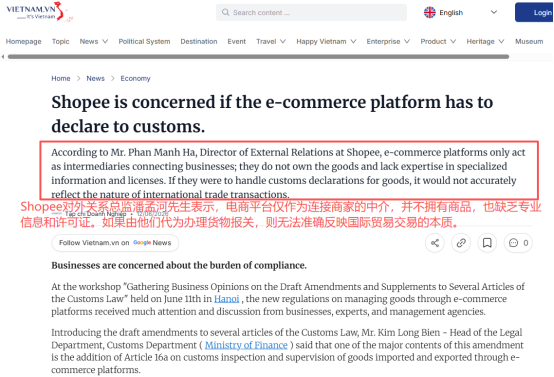Open the Hanoi hyperlink
This screenshot has width=554, height=377.
pos(226,299)
